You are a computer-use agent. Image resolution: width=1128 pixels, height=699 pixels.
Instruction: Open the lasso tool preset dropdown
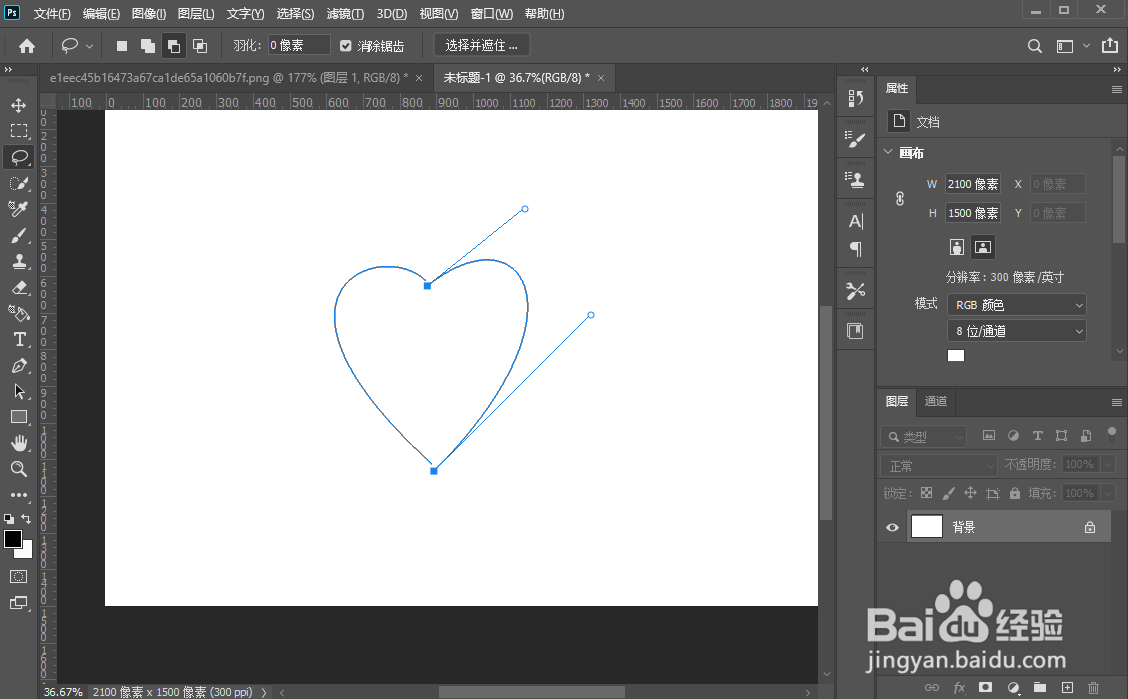[x=89, y=46]
